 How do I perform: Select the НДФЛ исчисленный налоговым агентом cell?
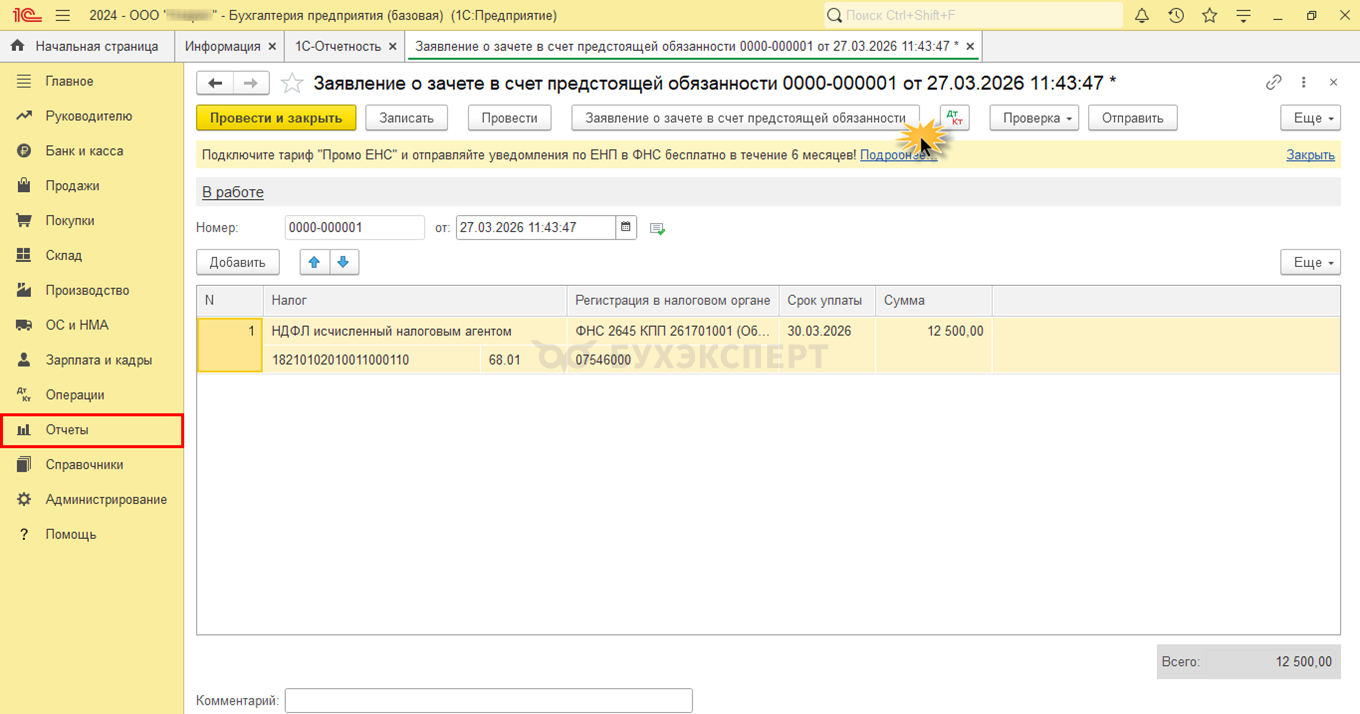coord(414,331)
